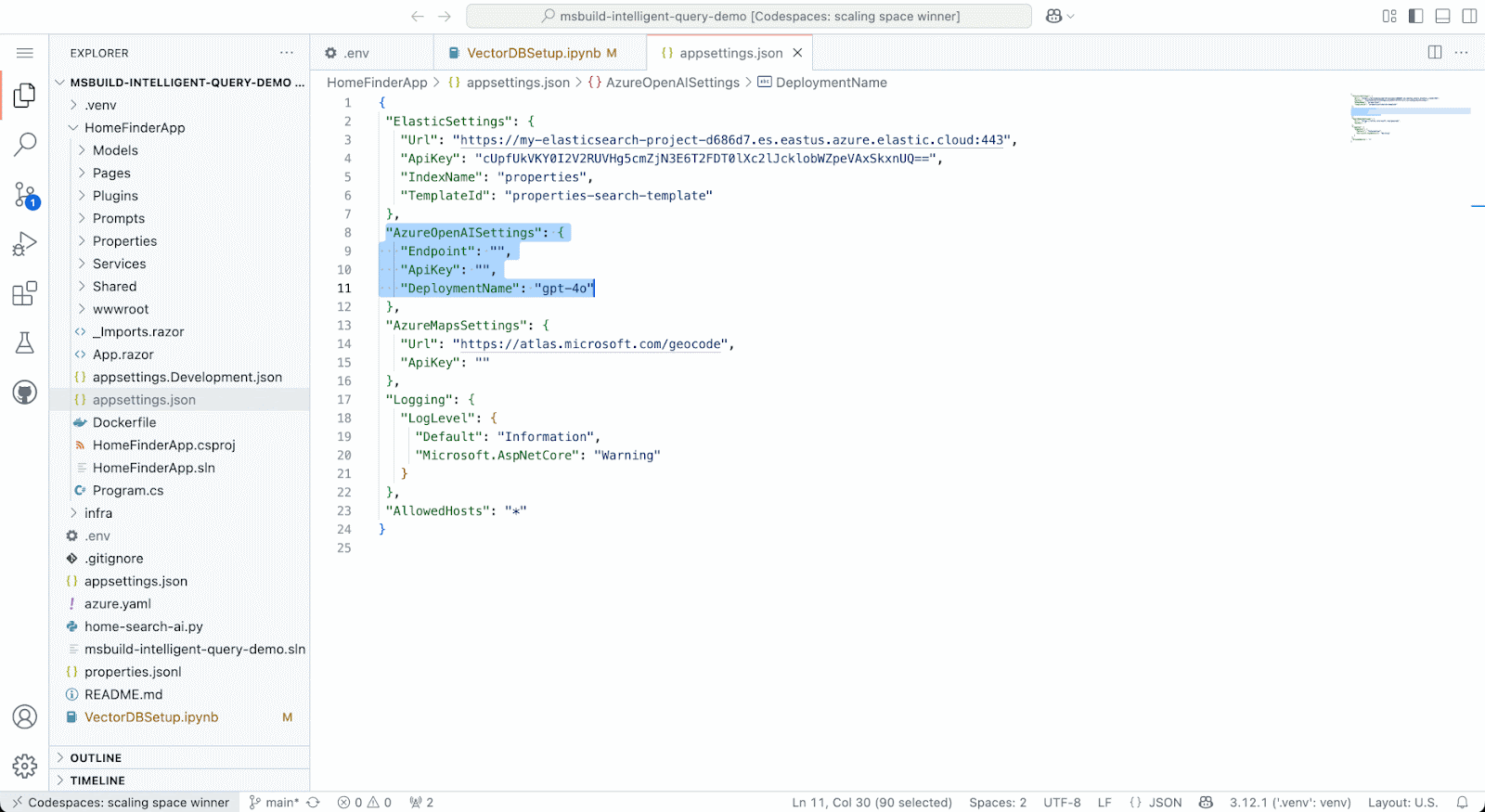Open the Explorer view in activity bar
Screen dimensions: 1485x812
click(x=25, y=95)
